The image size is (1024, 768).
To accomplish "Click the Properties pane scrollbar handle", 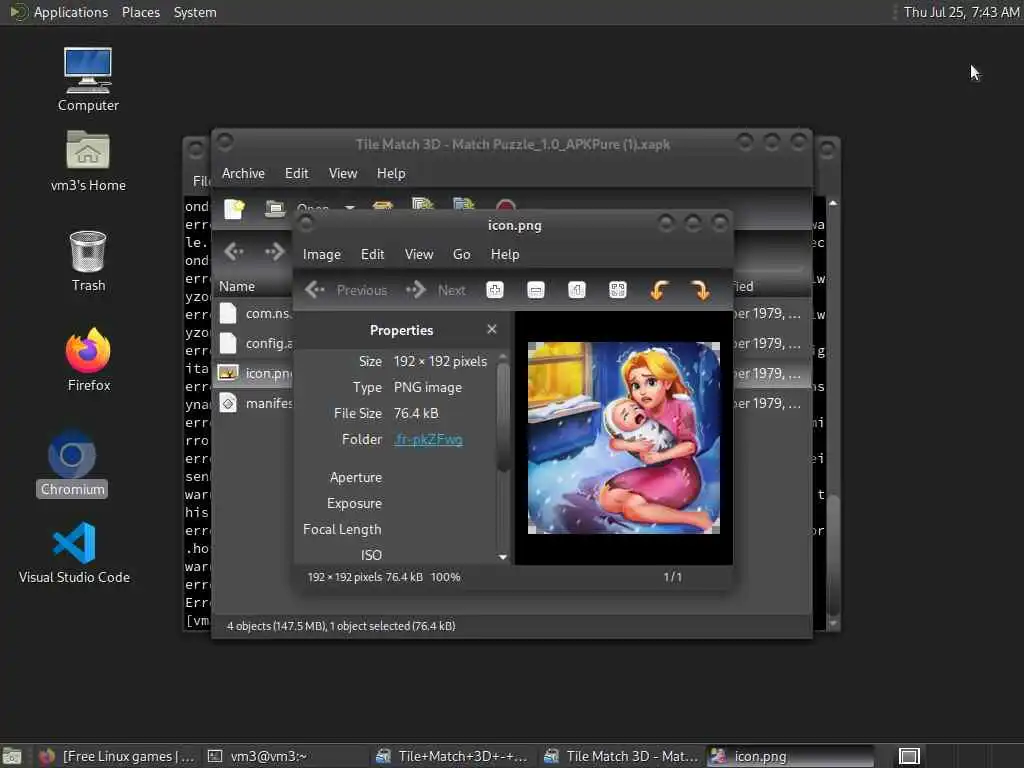I will (503, 417).
